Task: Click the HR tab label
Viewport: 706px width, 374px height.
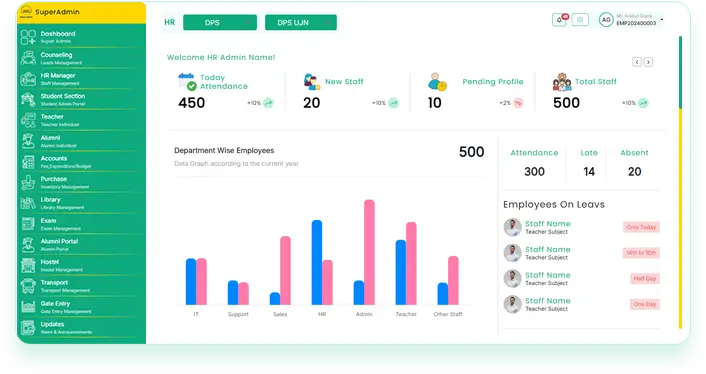Action: coord(170,23)
